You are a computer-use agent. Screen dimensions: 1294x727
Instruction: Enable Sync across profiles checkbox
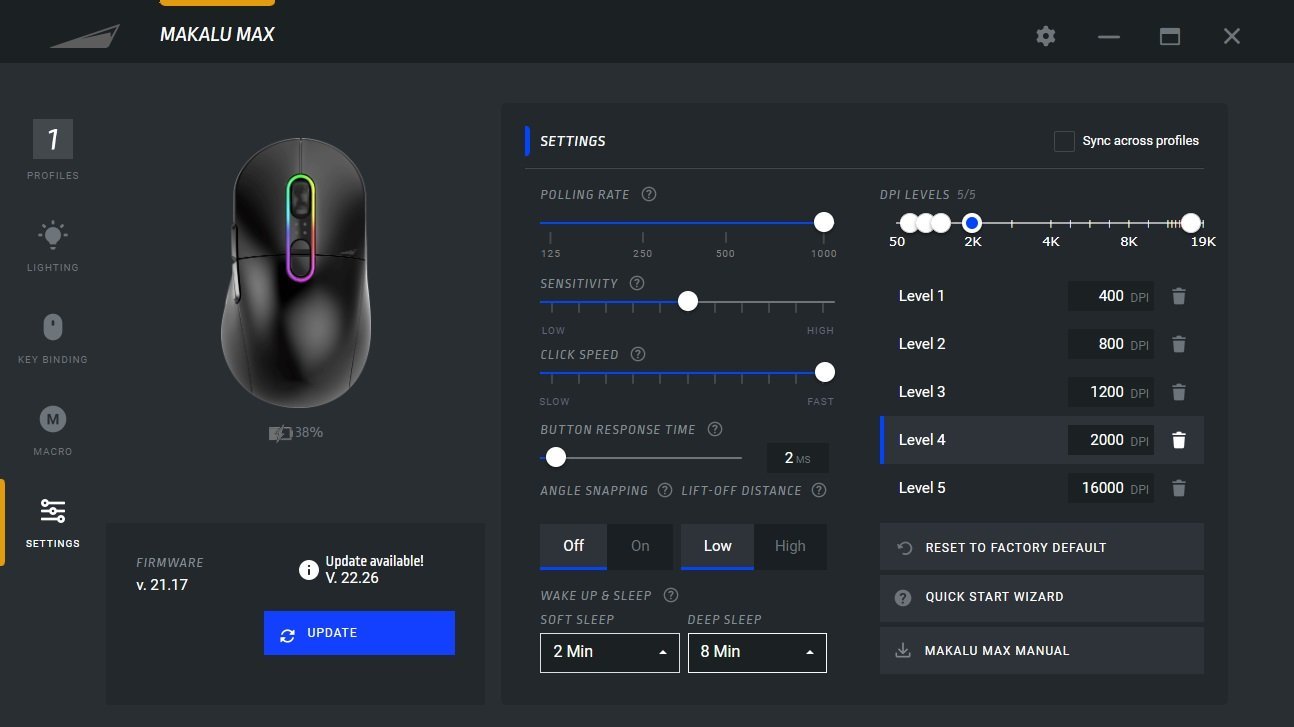coord(1064,141)
